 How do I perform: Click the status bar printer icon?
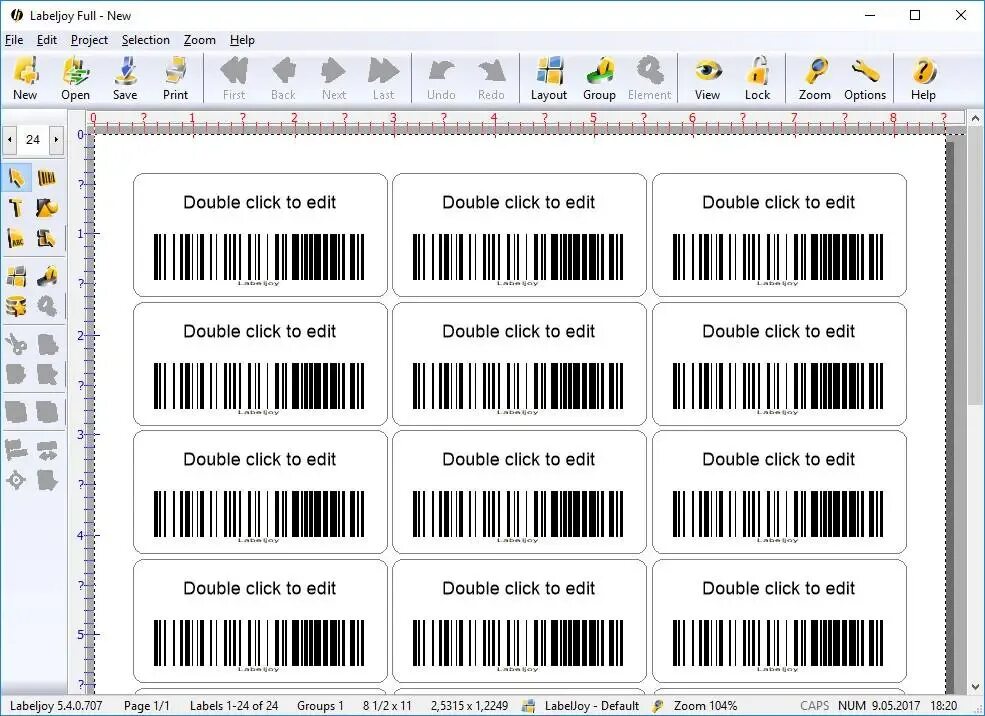529,705
